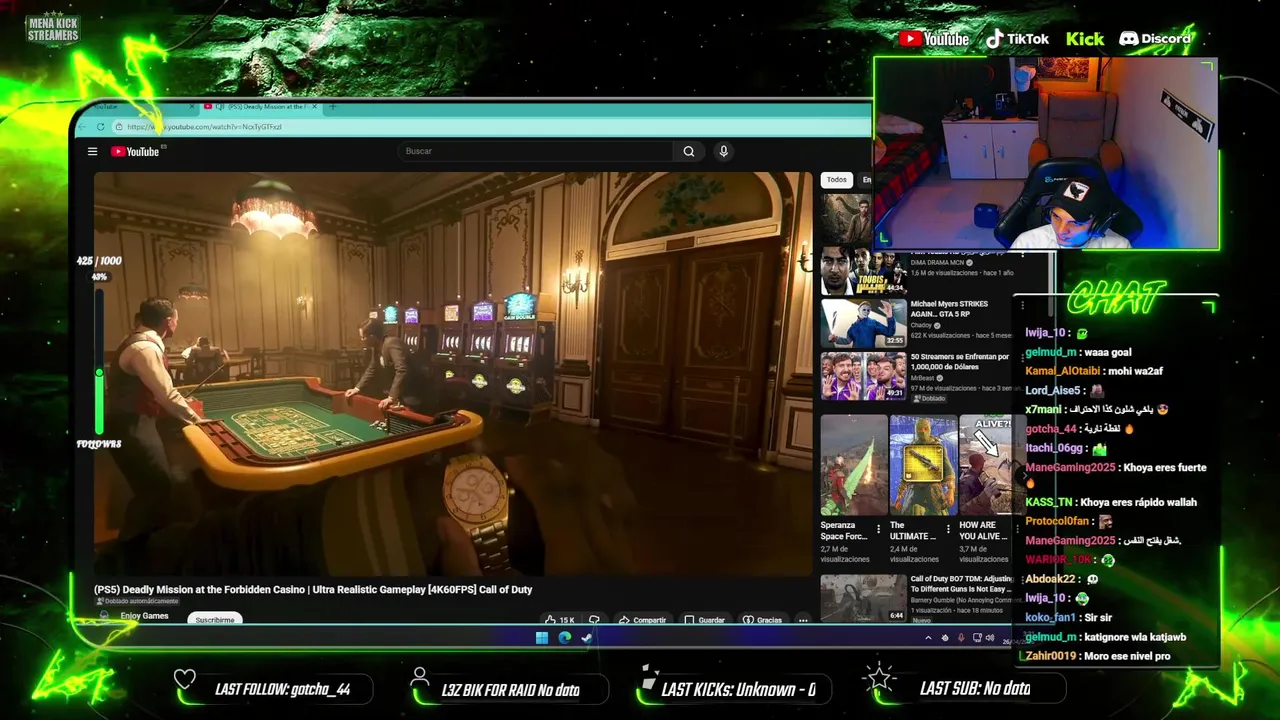Click the microphone tray icon

(961, 637)
